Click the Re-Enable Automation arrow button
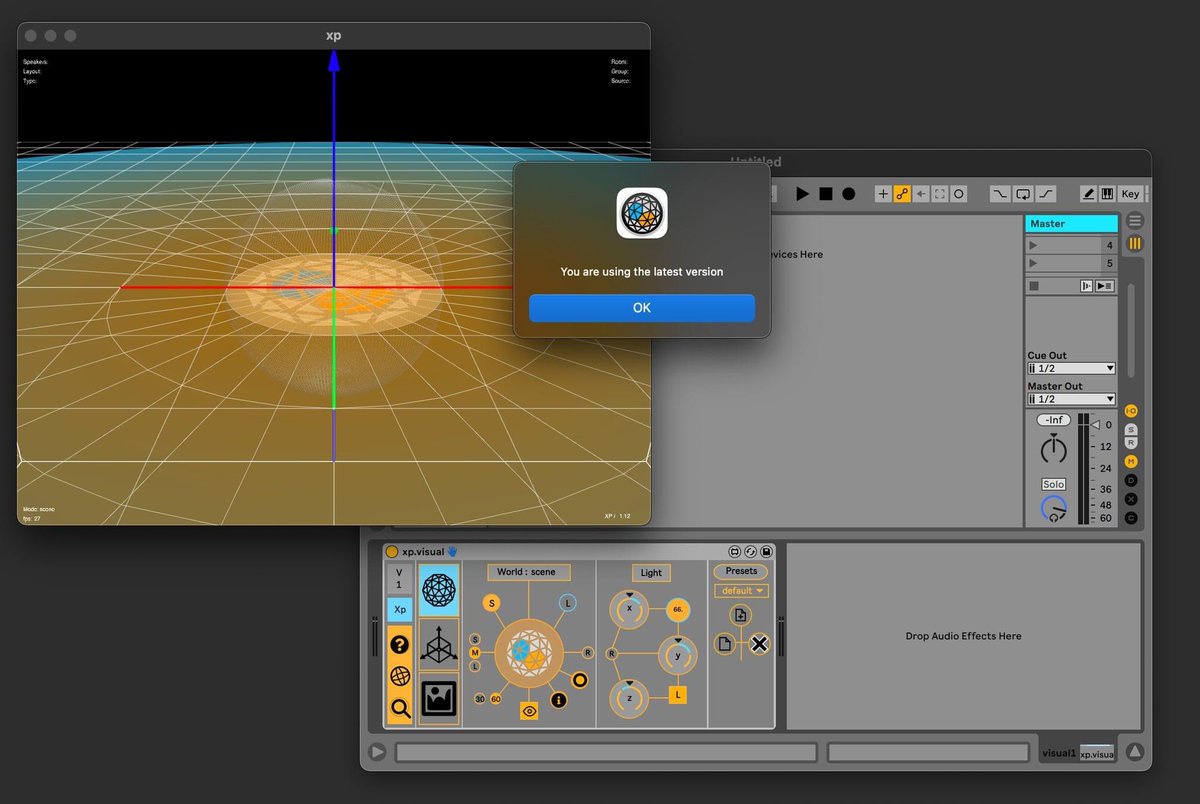 [x=921, y=194]
